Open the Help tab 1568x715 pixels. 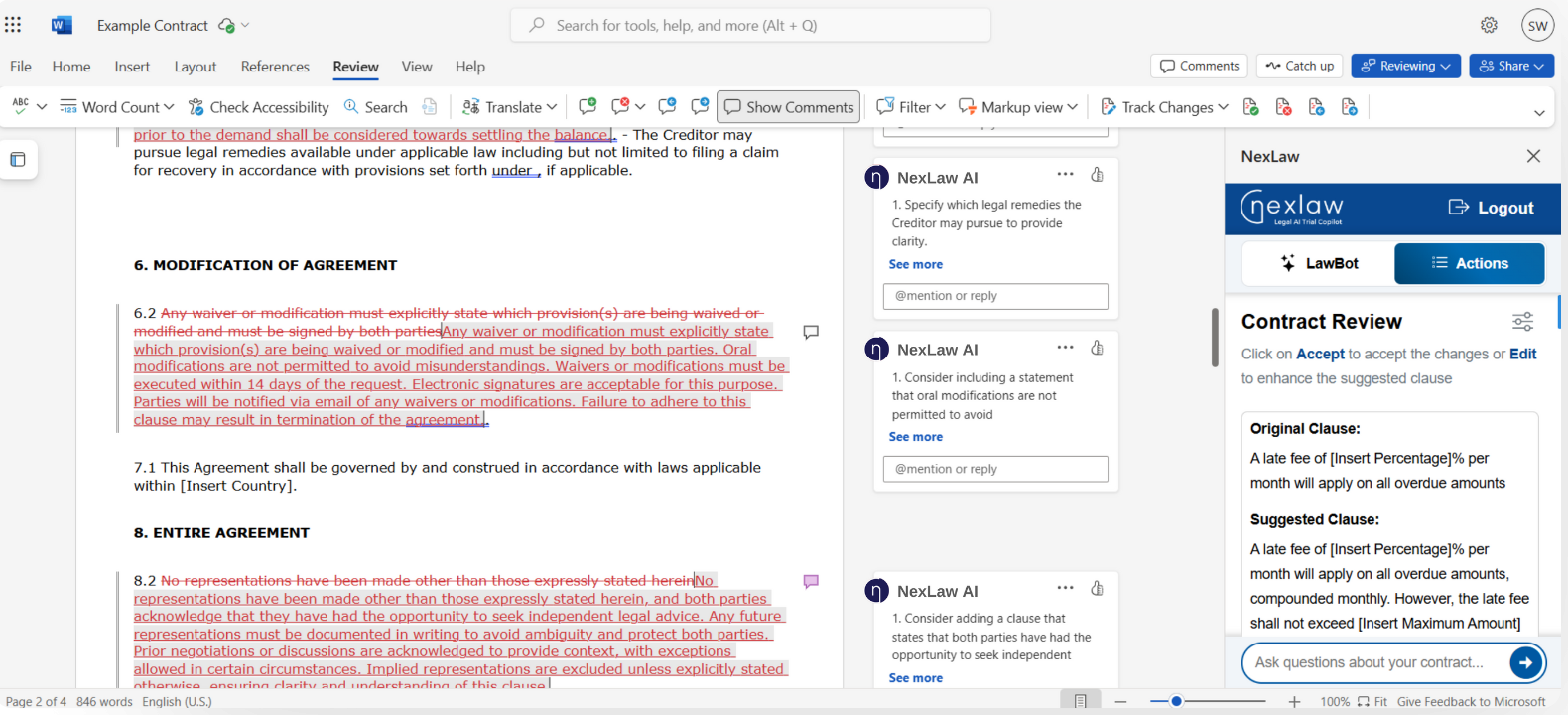point(470,67)
